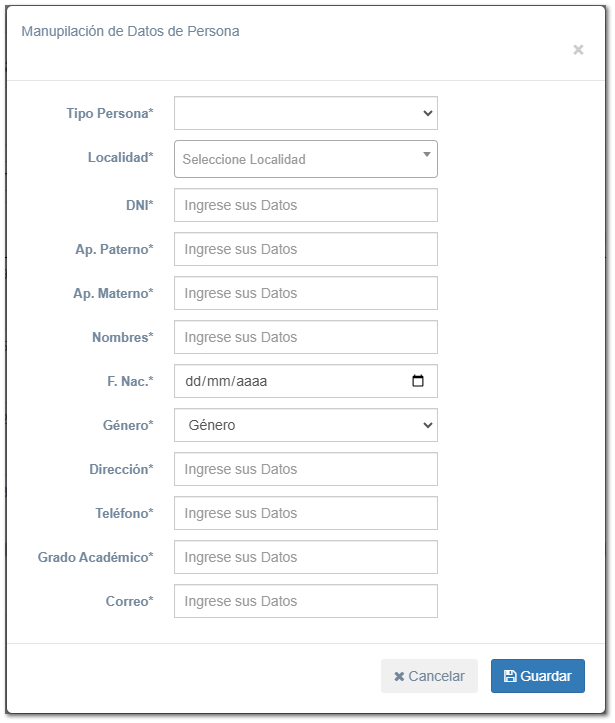The height and width of the screenshot is (723, 615).
Task: Click the Tipo Persona label
Action: click(x=110, y=114)
